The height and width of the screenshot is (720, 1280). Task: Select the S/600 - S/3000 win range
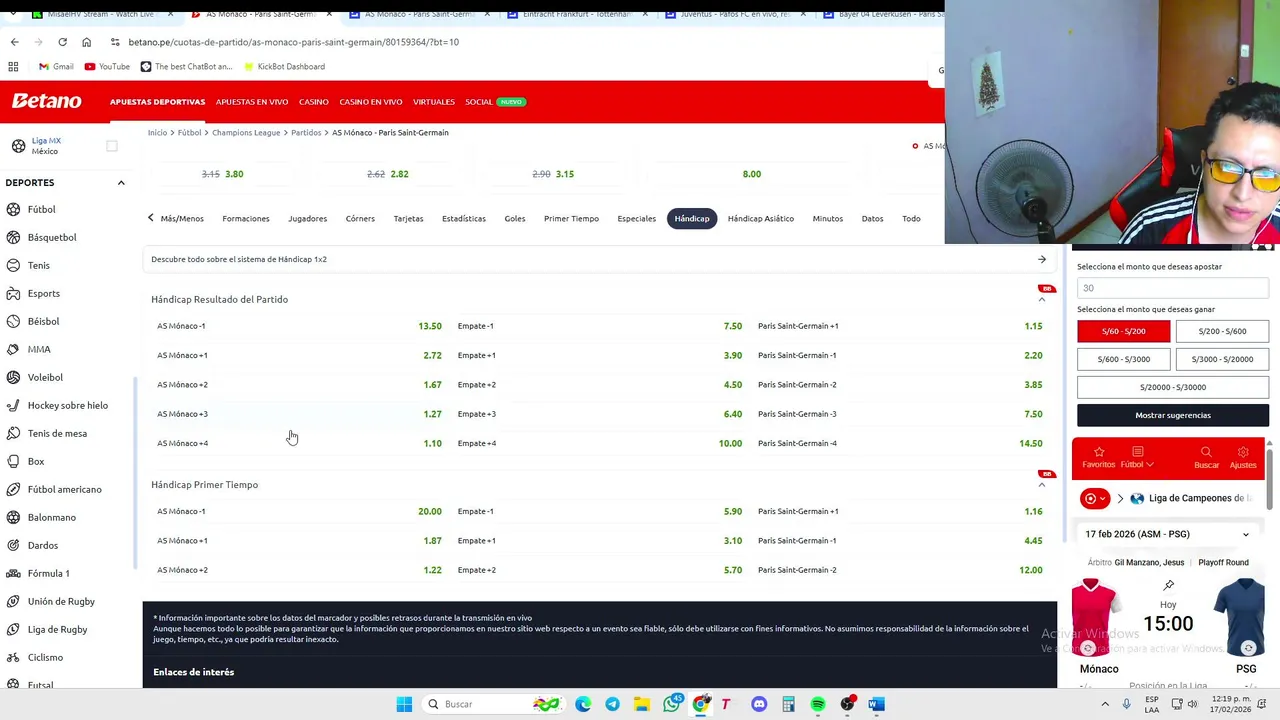click(x=1123, y=359)
